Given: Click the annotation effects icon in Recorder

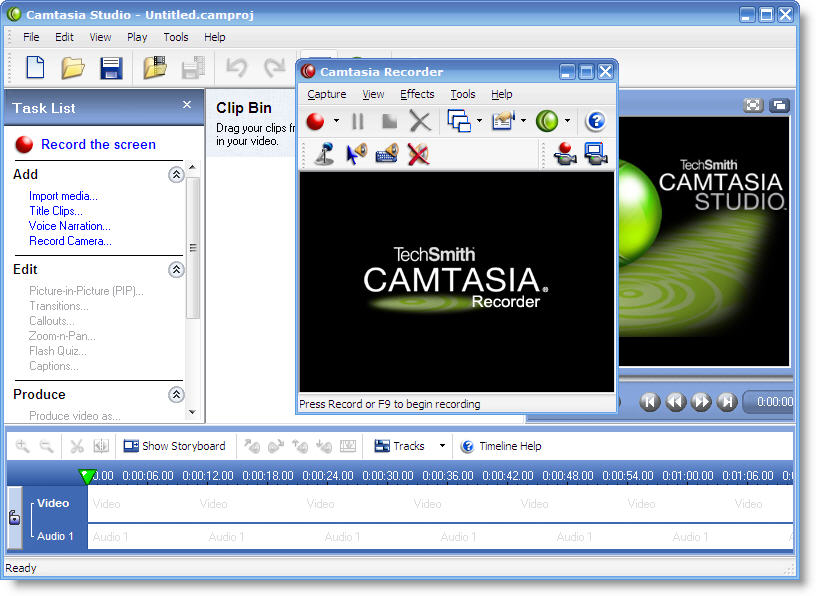Looking at the screenshot, I should 503,121.
